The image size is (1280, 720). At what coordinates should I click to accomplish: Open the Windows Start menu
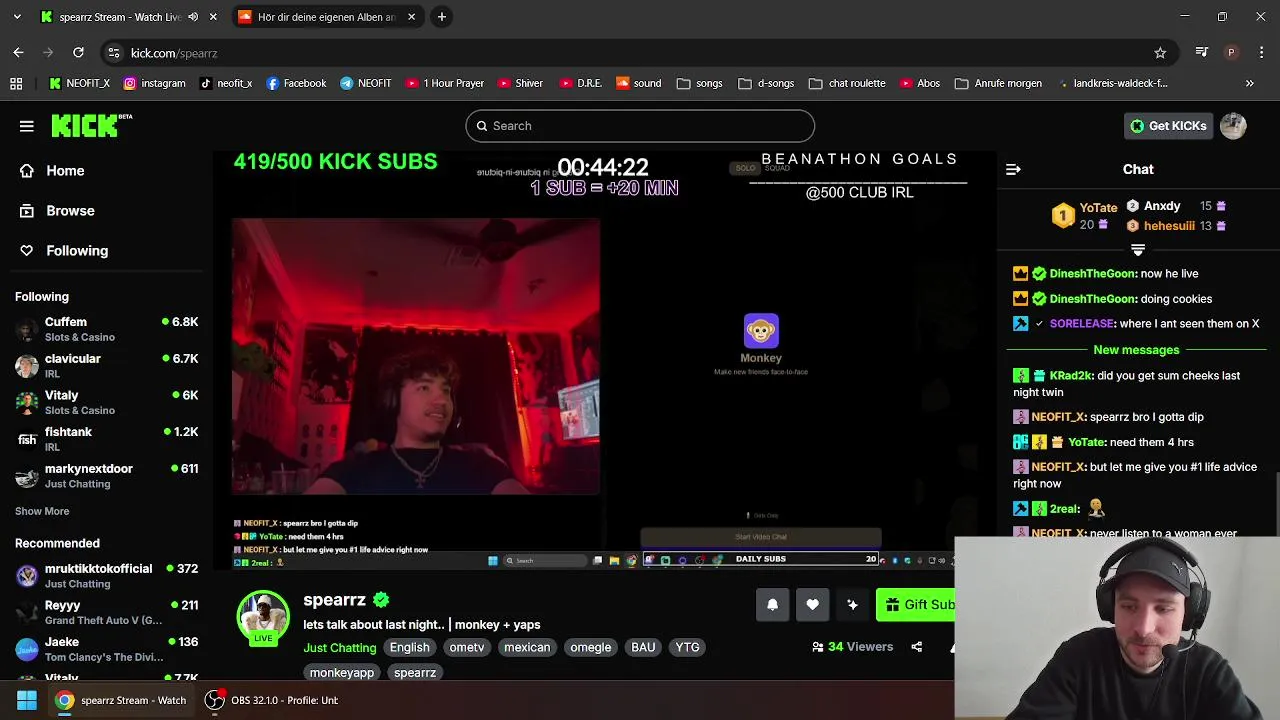coord(27,700)
